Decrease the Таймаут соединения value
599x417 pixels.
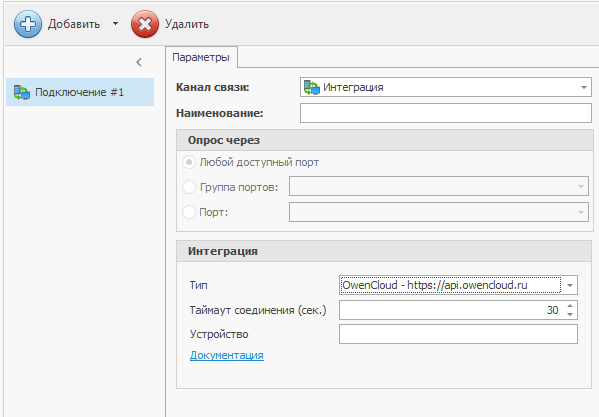570,314
